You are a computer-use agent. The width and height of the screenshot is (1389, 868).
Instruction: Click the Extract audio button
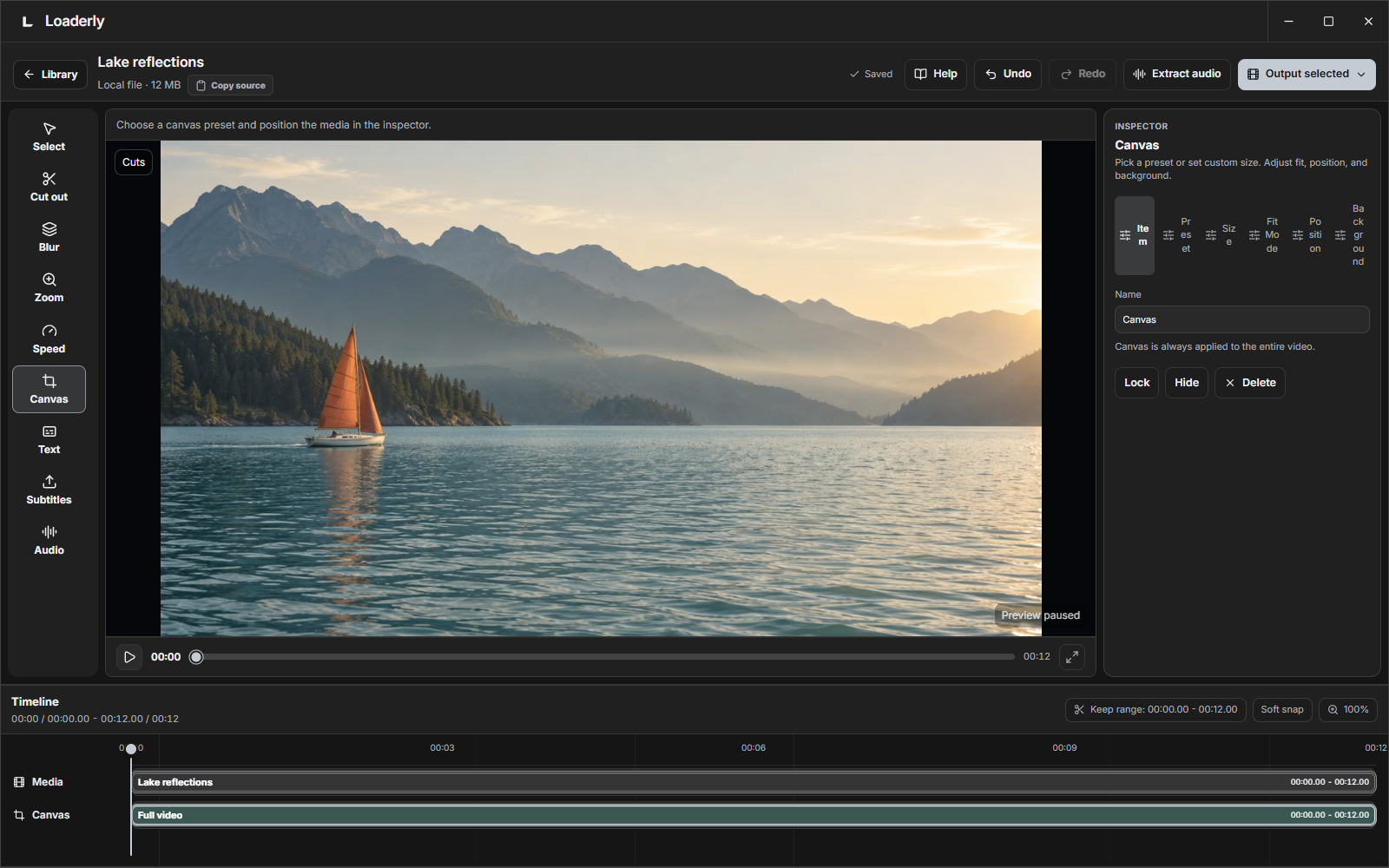pos(1177,74)
